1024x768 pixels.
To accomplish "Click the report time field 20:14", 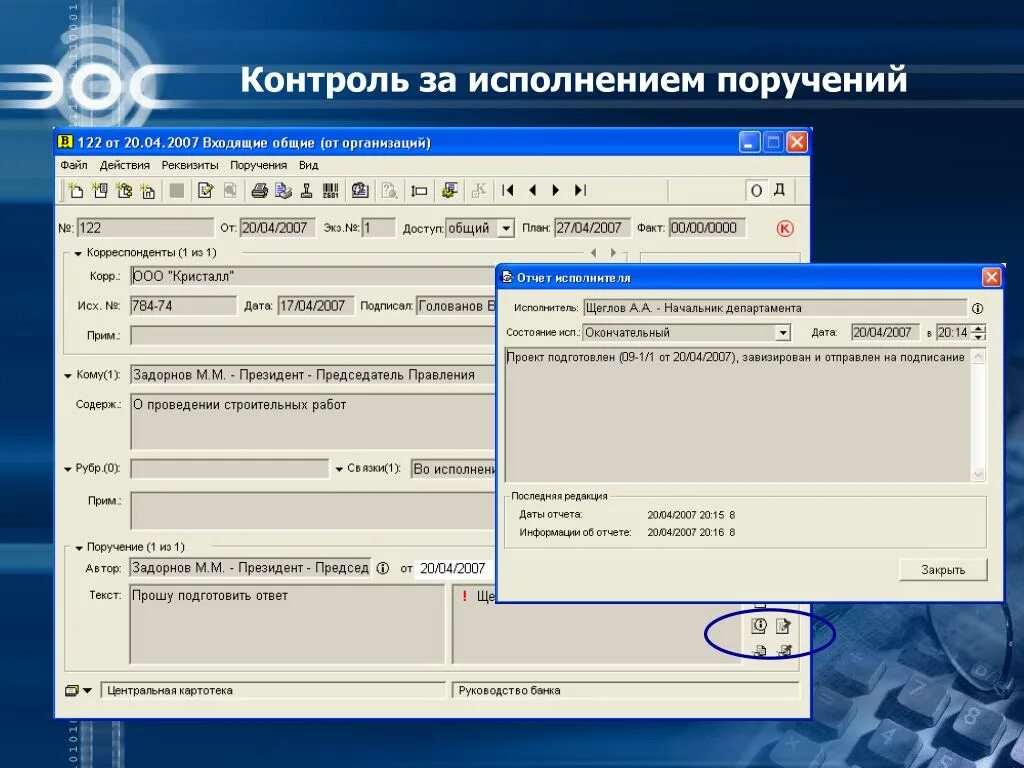I will point(953,332).
